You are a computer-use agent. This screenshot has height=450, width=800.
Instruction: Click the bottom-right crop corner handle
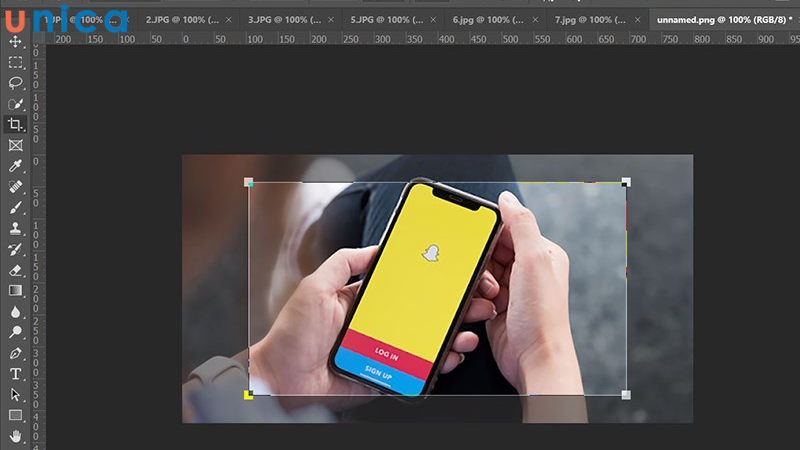point(626,395)
